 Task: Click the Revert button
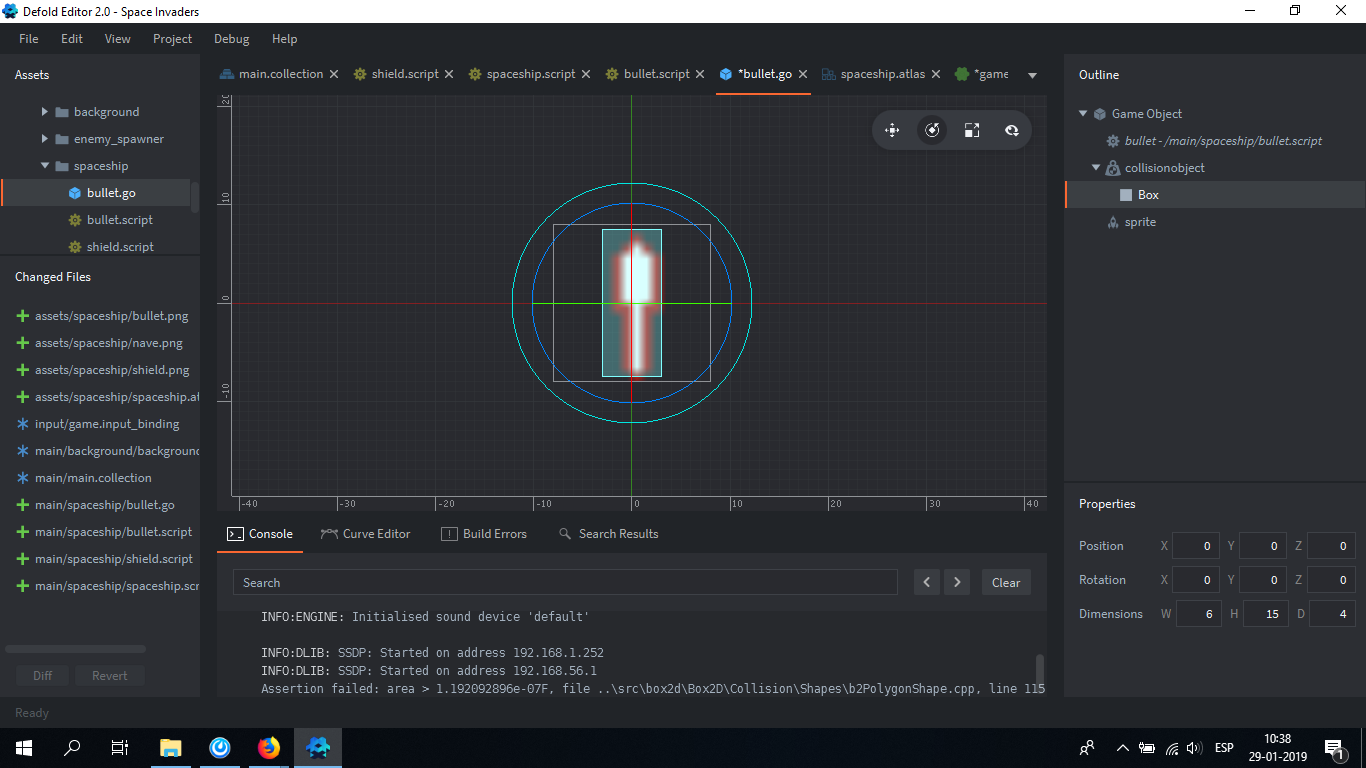click(110, 676)
